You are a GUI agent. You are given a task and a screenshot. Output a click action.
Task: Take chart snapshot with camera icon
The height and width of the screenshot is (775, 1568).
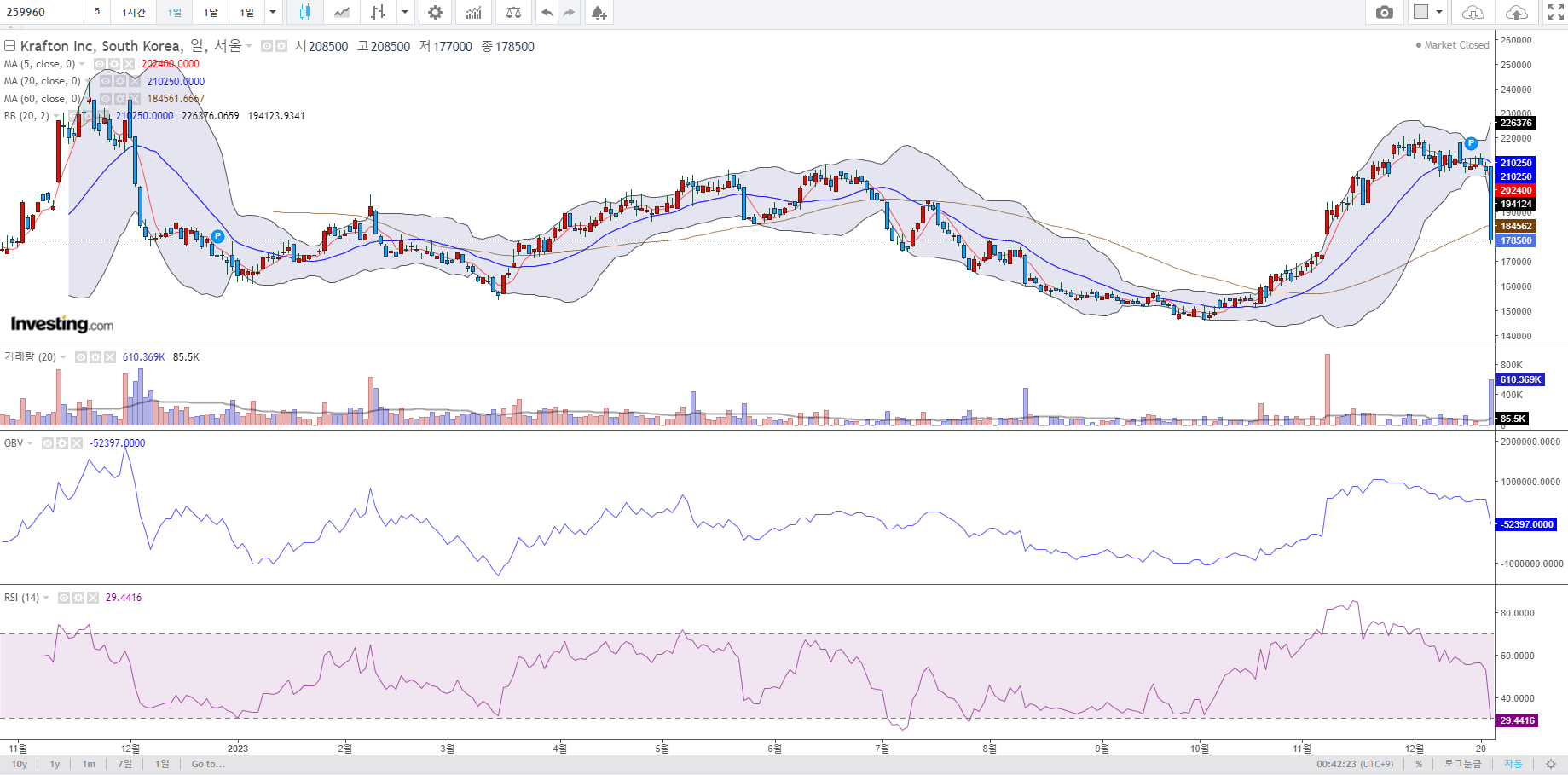(1385, 12)
